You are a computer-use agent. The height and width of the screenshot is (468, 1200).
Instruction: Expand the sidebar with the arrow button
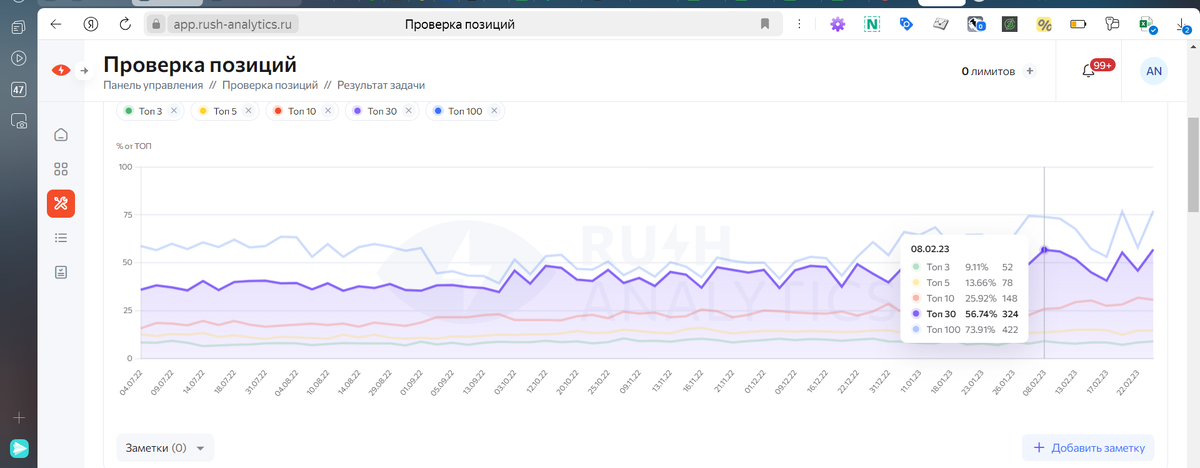point(85,70)
